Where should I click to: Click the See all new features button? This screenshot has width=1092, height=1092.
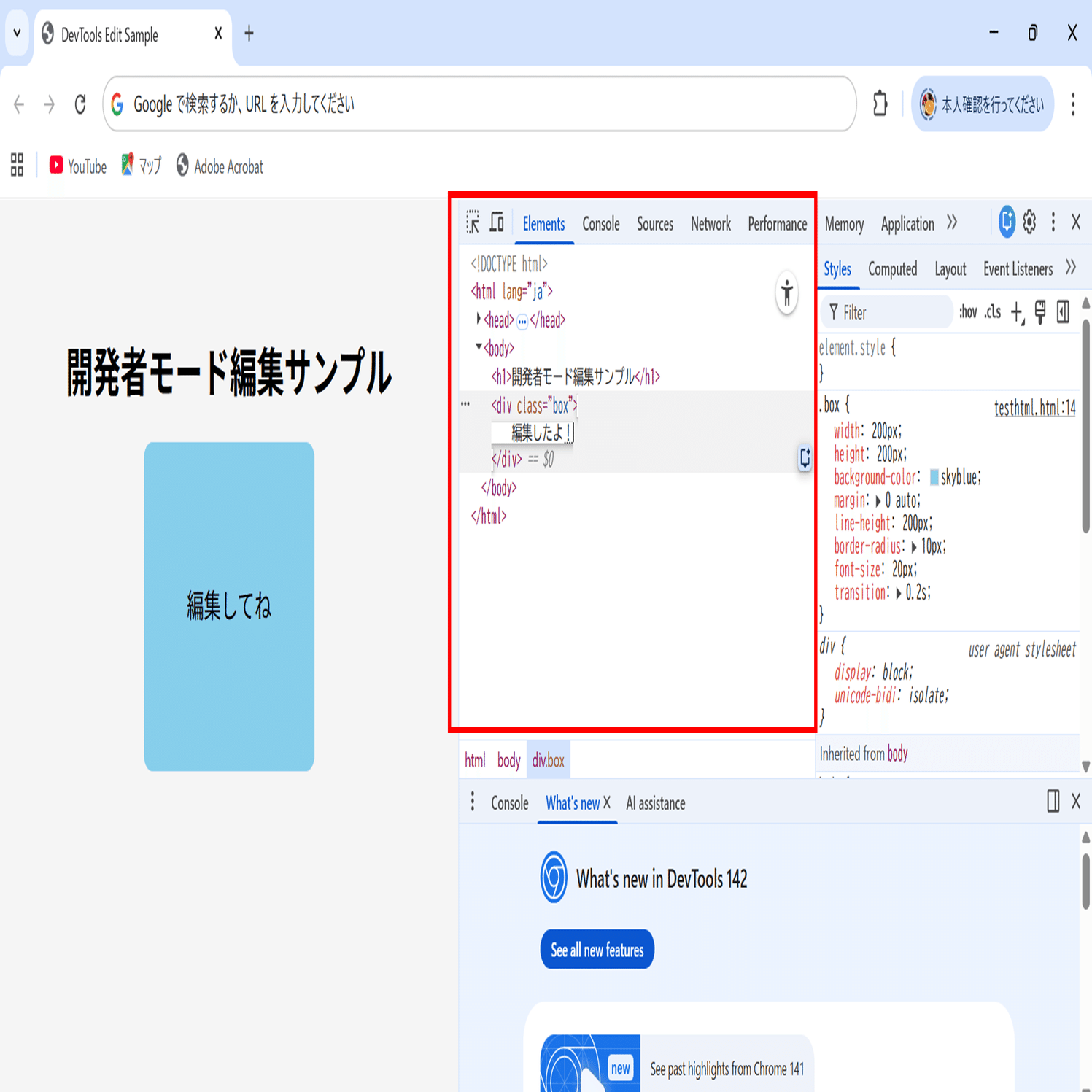coord(597,949)
